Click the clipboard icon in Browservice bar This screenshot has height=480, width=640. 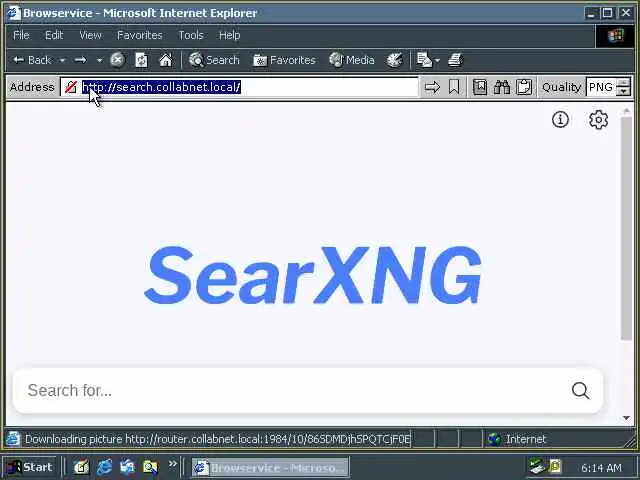click(x=524, y=87)
